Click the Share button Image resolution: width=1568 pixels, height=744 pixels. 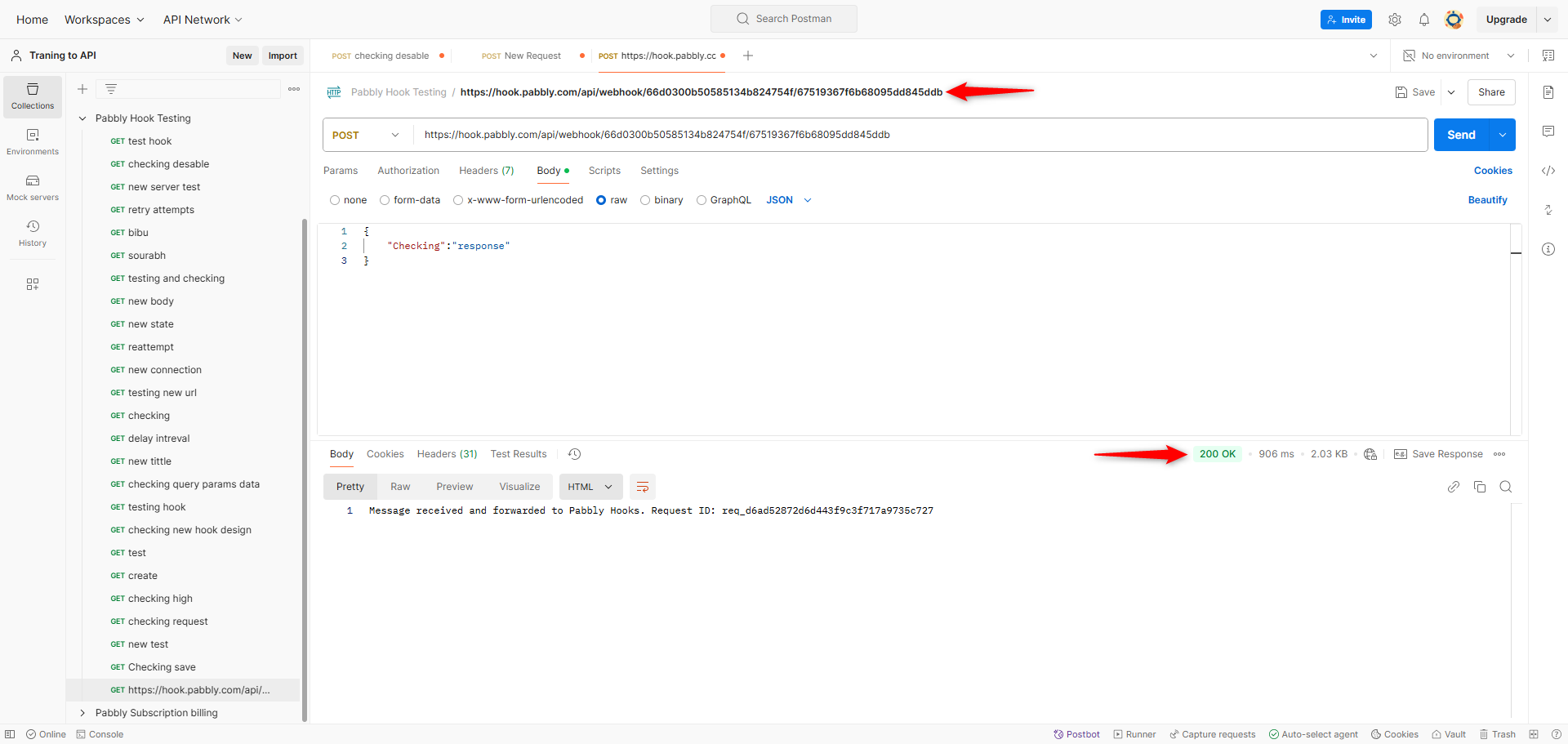pyautogui.click(x=1491, y=92)
